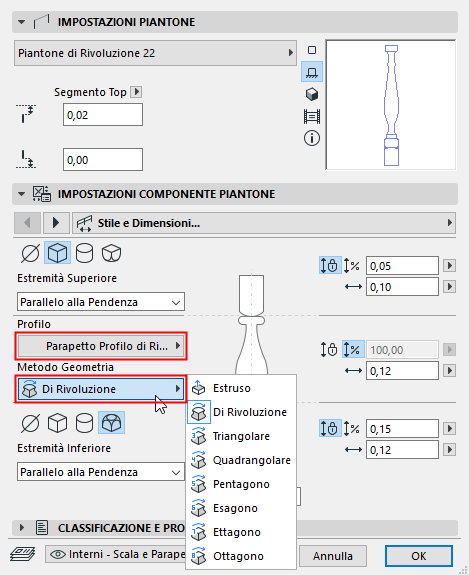Choose box bottom end shape icon
This screenshot has height=575, width=469.
point(58,423)
